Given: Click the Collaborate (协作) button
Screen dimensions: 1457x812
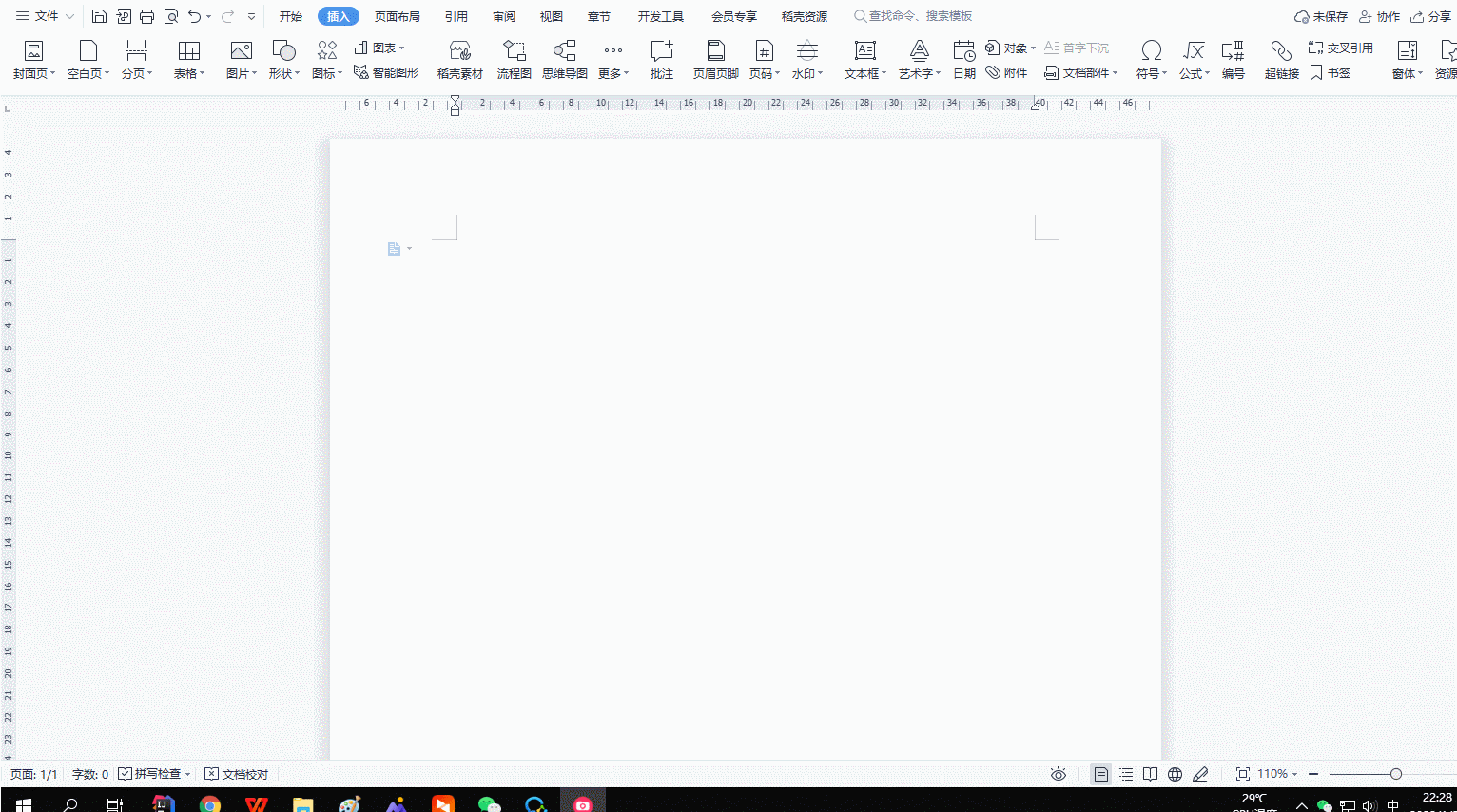Looking at the screenshot, I should coord(1379,16).
